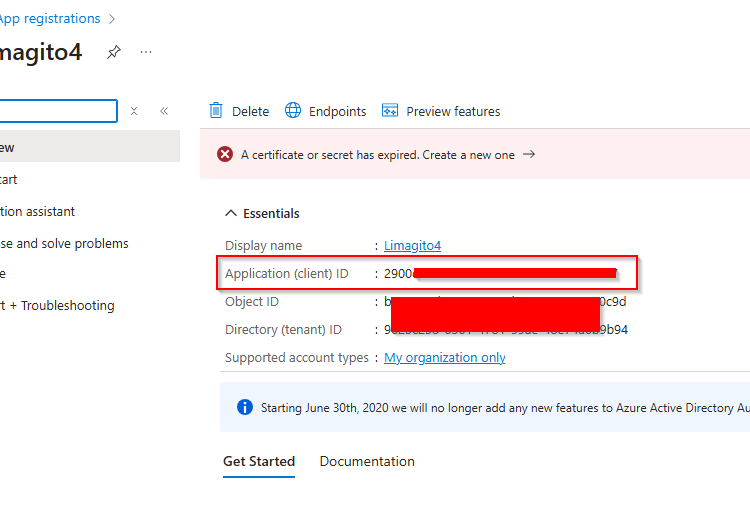The width and height of the screenshot is (750, 513).
Task: Click the Delete toolbar label
Action: pyautogui.click(x=250, y=111)
